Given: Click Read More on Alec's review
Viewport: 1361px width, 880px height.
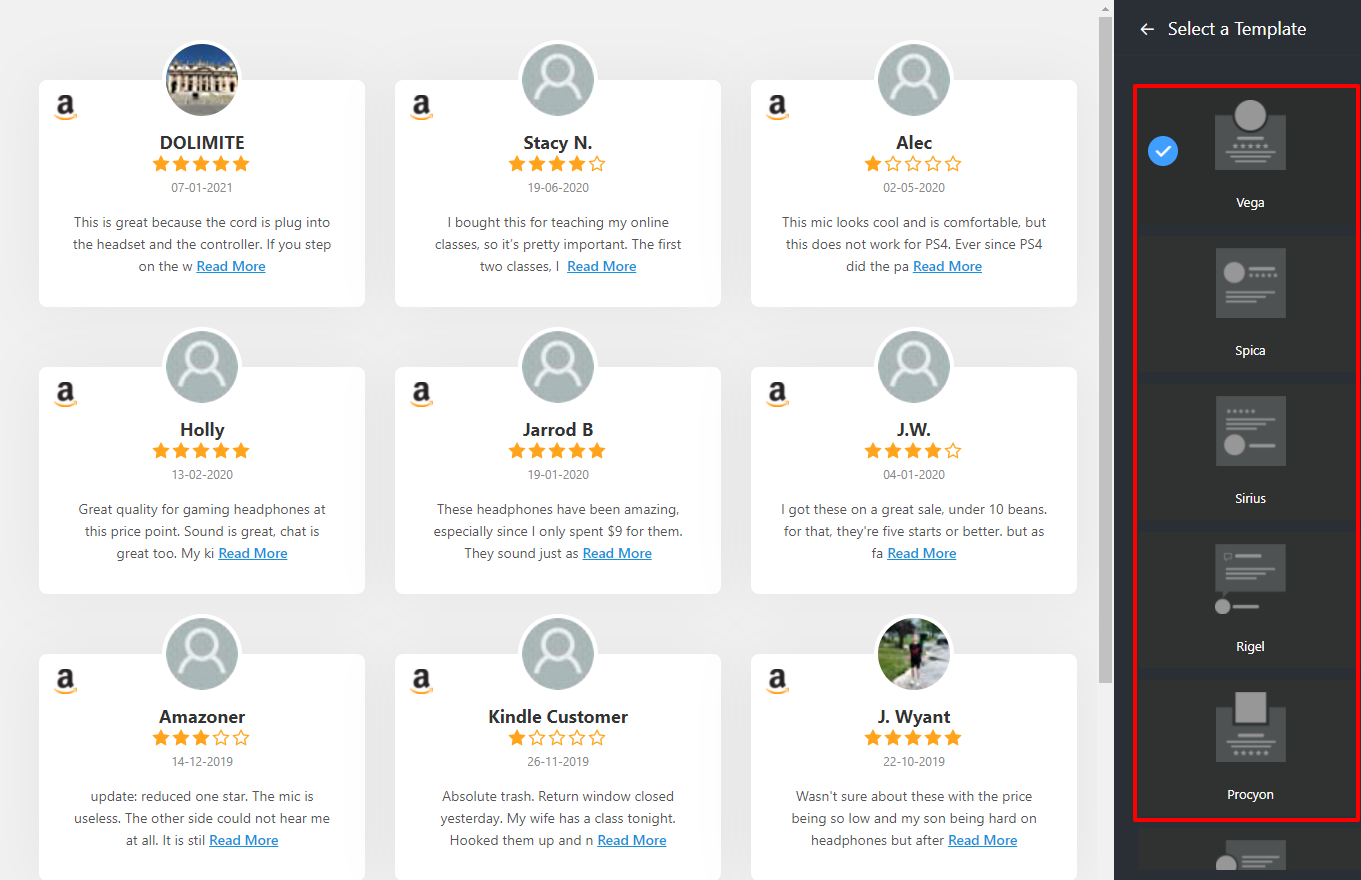Looking at the screenshot, I should point(947,267).
